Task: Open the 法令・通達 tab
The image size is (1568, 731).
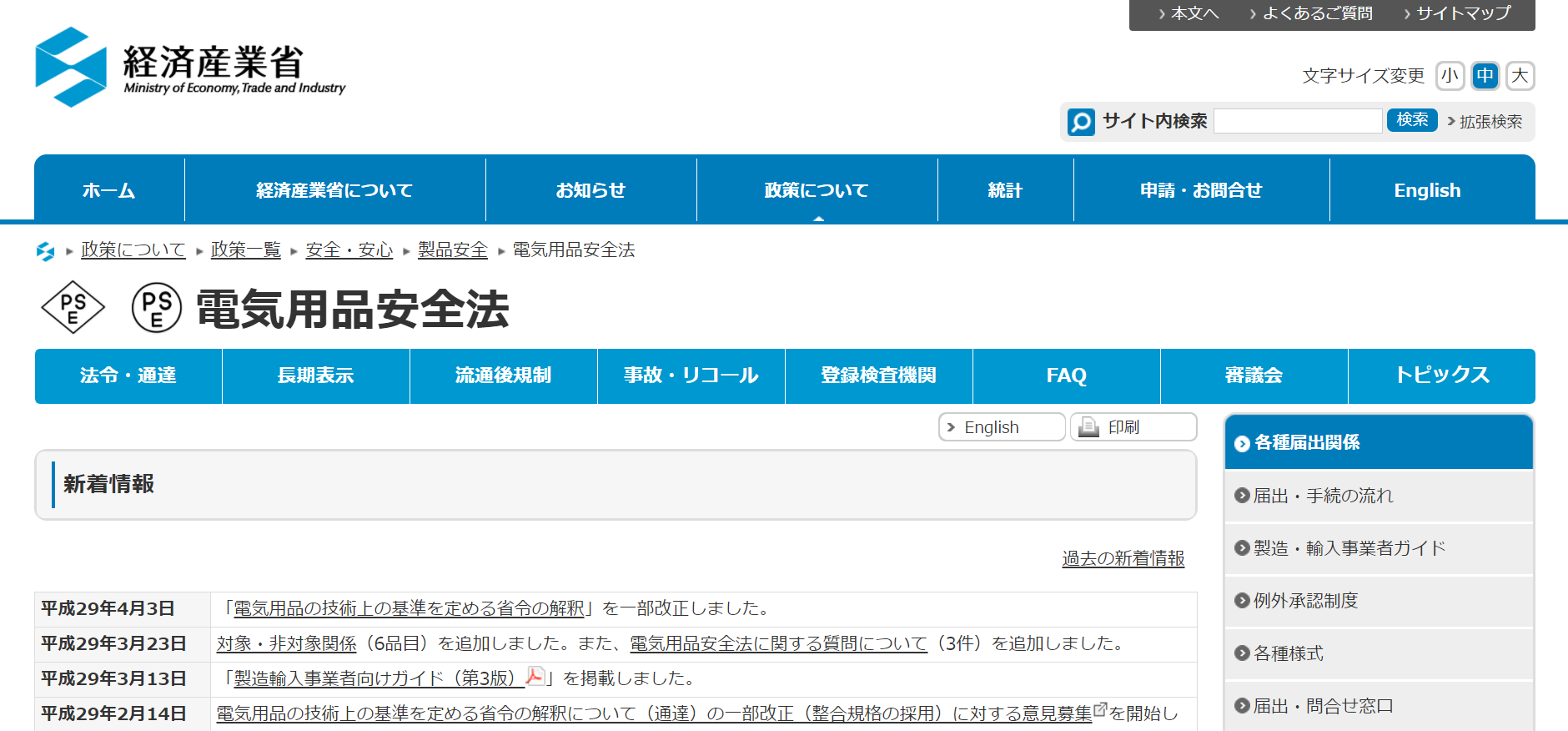Action: click(x=128, y=376)
